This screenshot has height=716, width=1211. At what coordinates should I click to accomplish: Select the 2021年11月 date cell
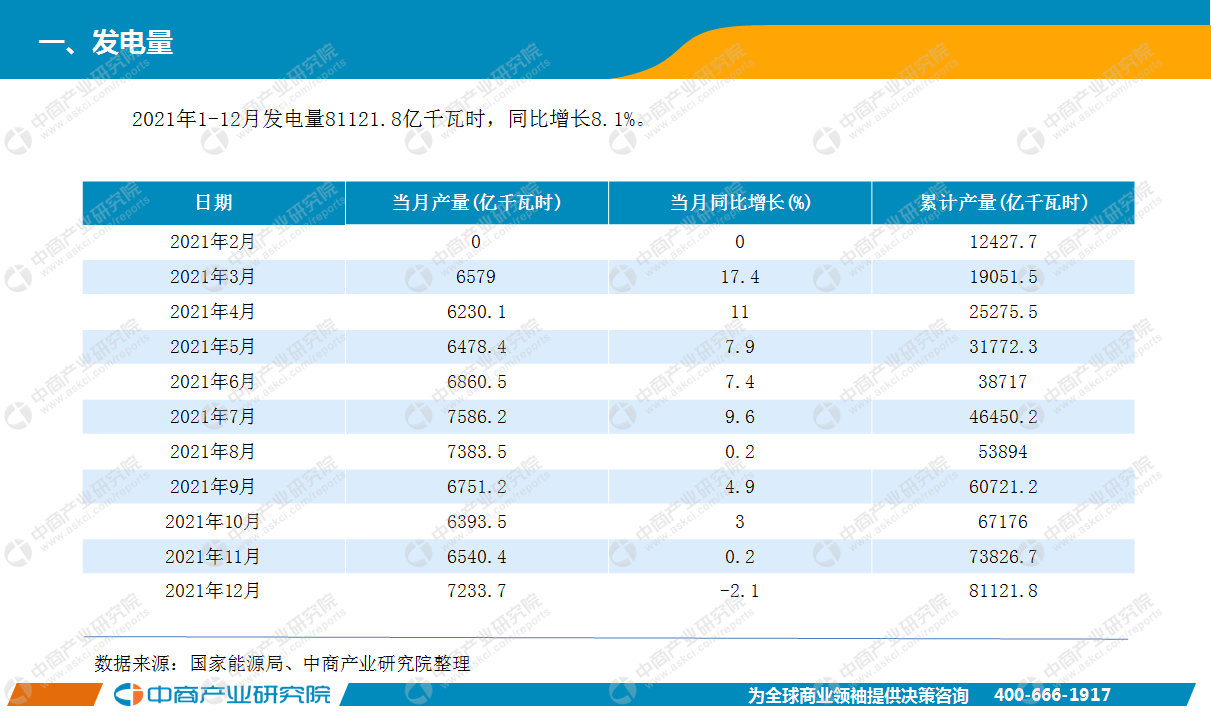(x=213, y=557)
